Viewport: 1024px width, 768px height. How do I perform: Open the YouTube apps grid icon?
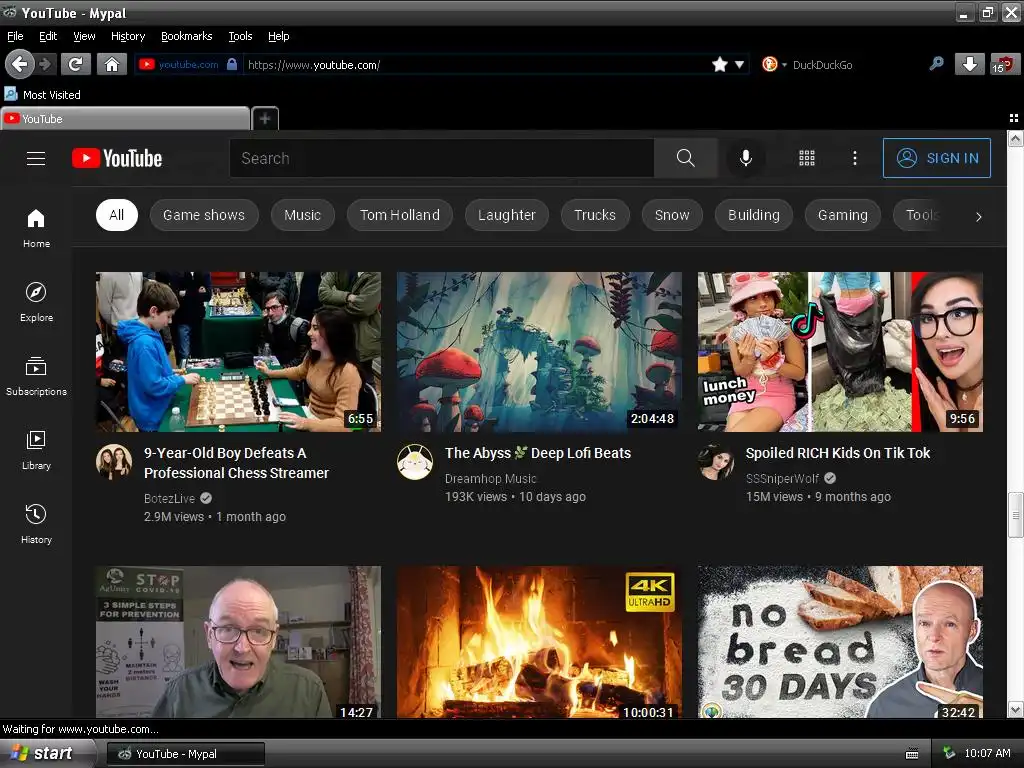coord(807,158)
